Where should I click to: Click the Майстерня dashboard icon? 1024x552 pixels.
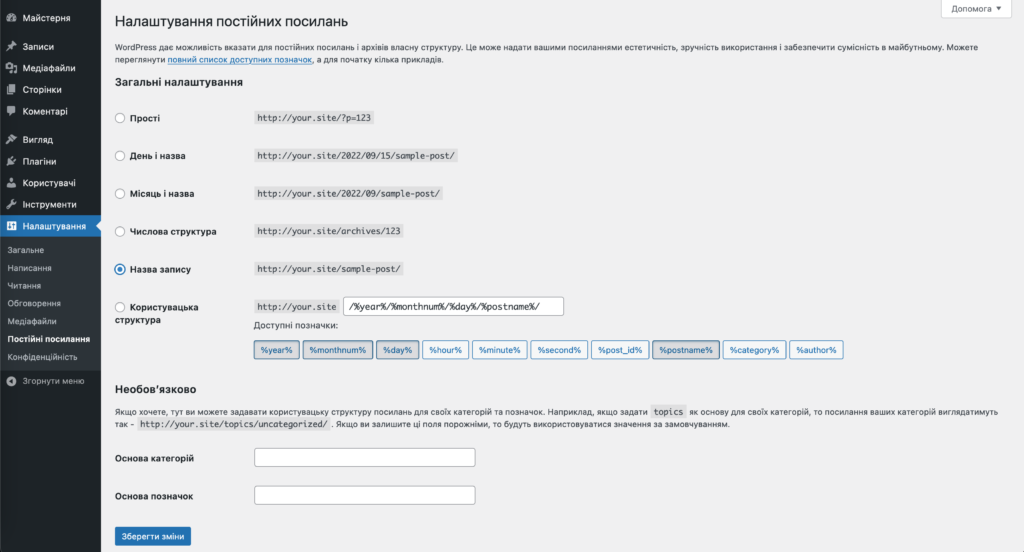(x=11, y=18)
